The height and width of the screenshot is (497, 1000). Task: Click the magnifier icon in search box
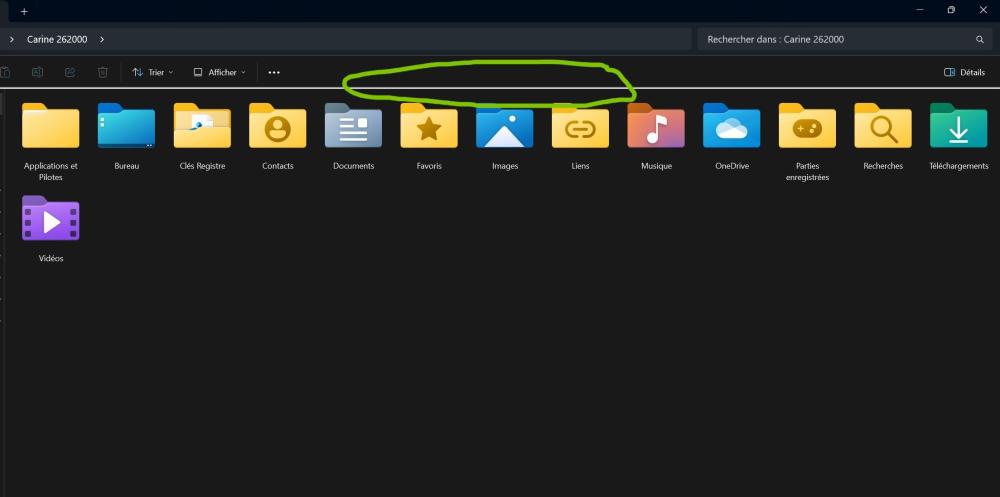[980, 40]
